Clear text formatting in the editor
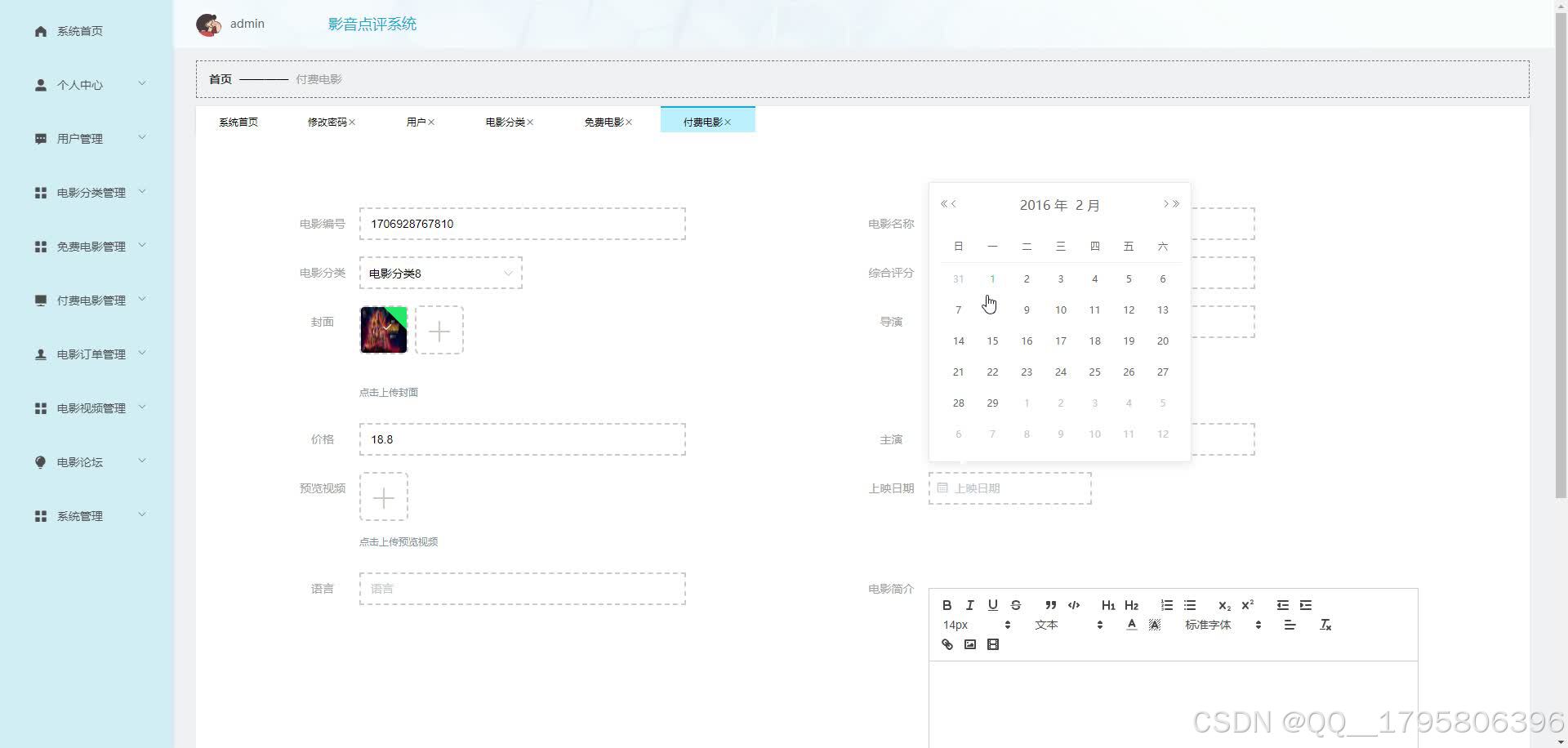The height and width of the screenshot is (748, 1568). coord(1325,625)
